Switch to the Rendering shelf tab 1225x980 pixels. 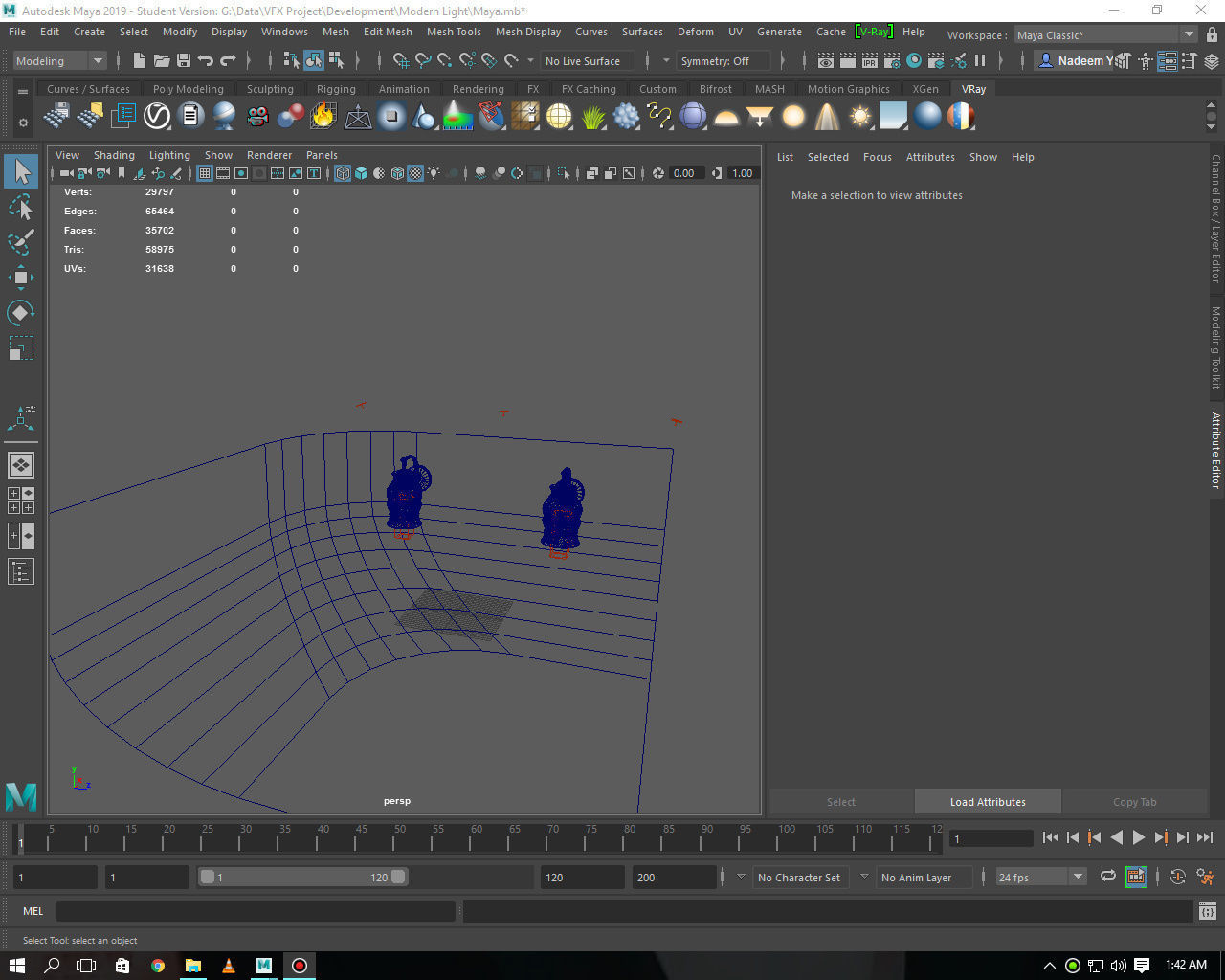coord(479,89)
